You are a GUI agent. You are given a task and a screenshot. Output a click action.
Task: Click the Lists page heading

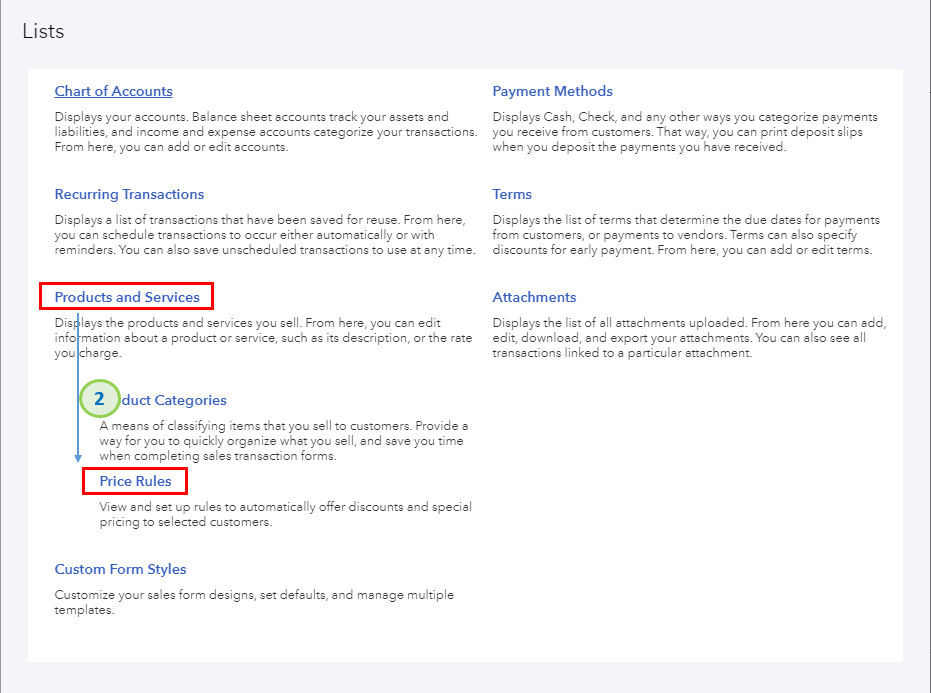tap(43, 31)
